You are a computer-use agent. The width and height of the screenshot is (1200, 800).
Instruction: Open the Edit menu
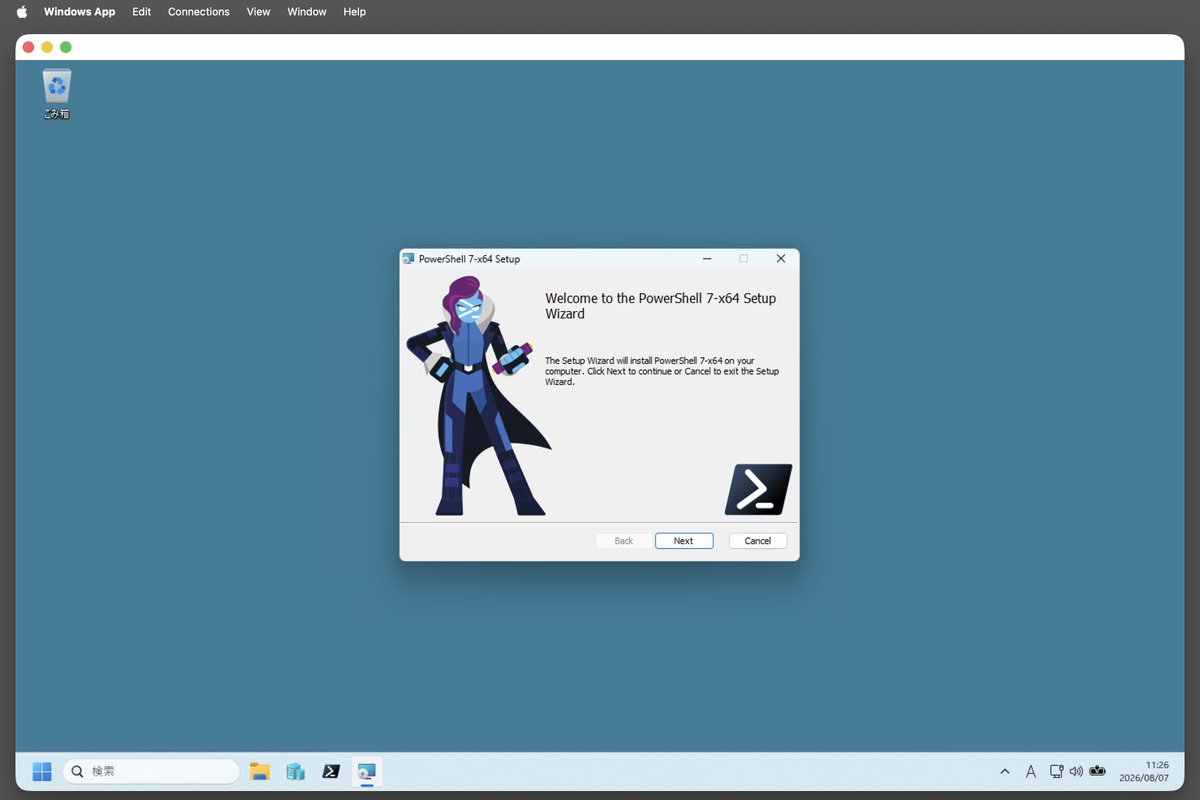click(x=142, y=12)
